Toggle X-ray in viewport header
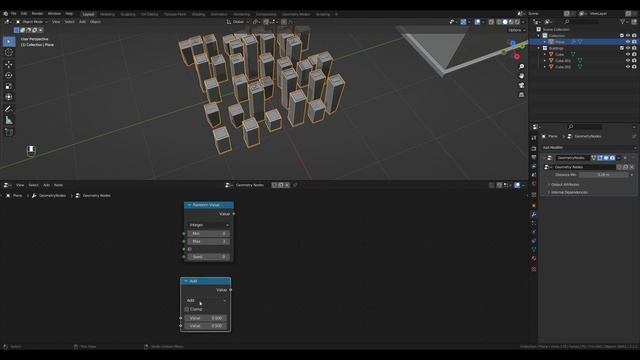This screenshot has width=640, height=360. 491,22
